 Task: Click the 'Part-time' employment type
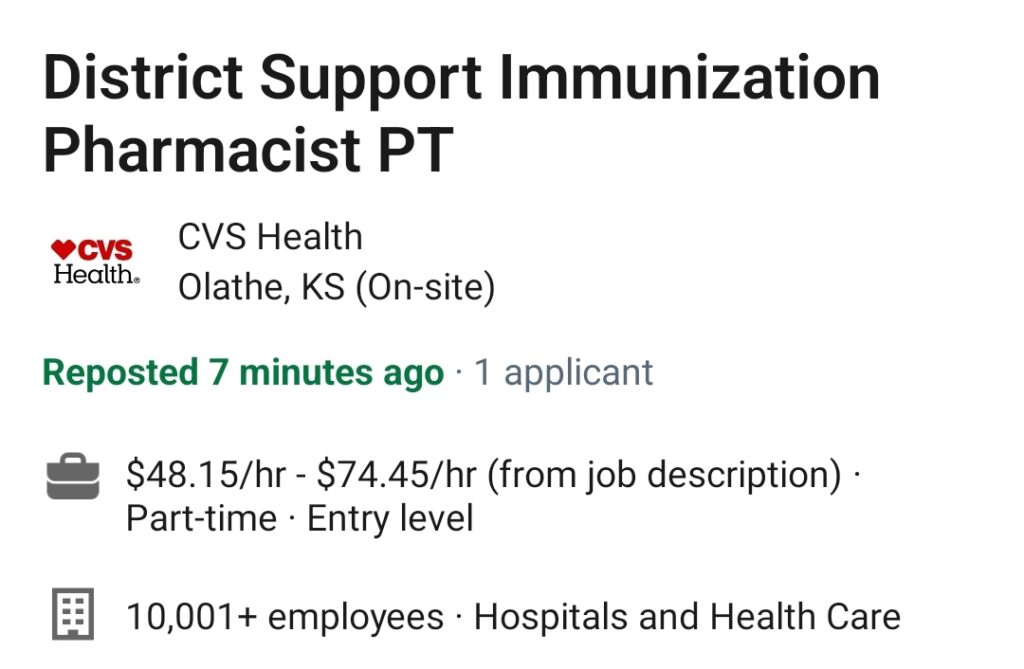[x=201, y=519]
